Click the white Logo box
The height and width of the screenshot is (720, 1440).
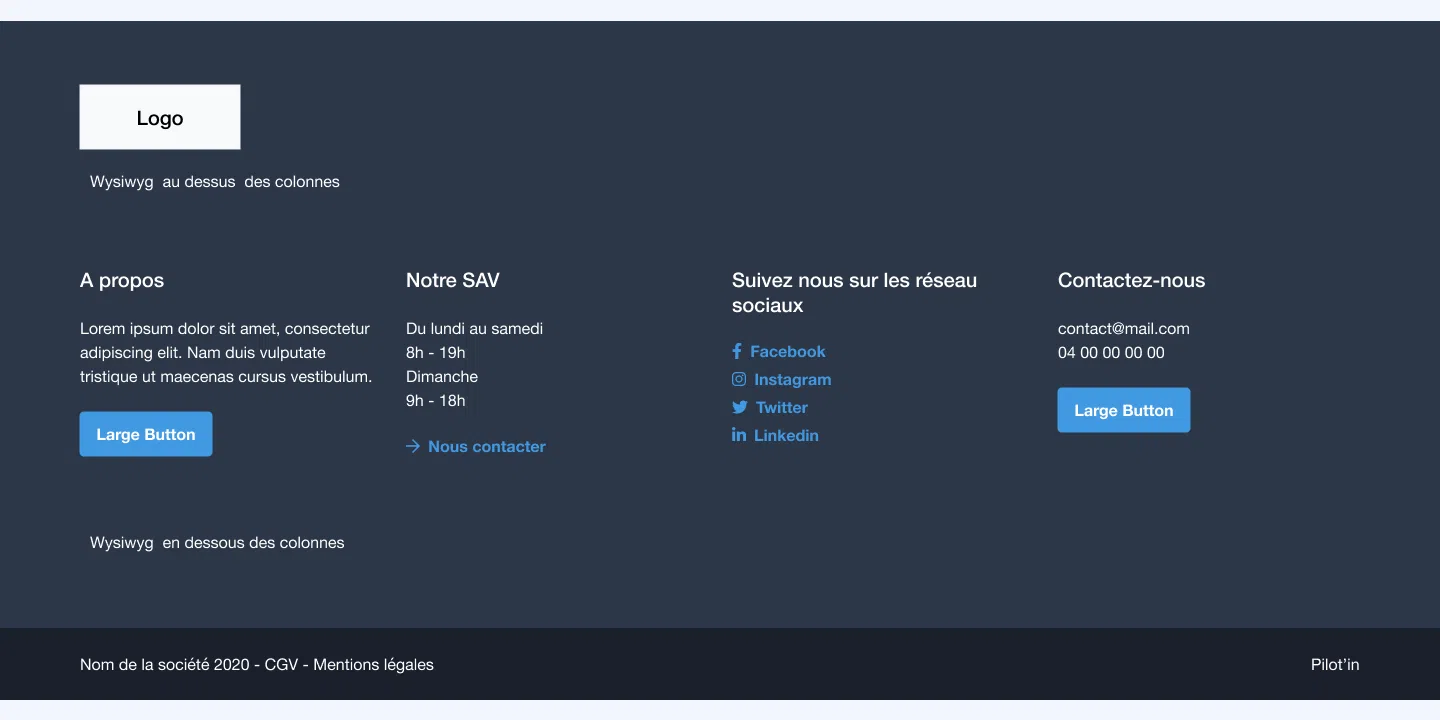(x=160, y=117)
